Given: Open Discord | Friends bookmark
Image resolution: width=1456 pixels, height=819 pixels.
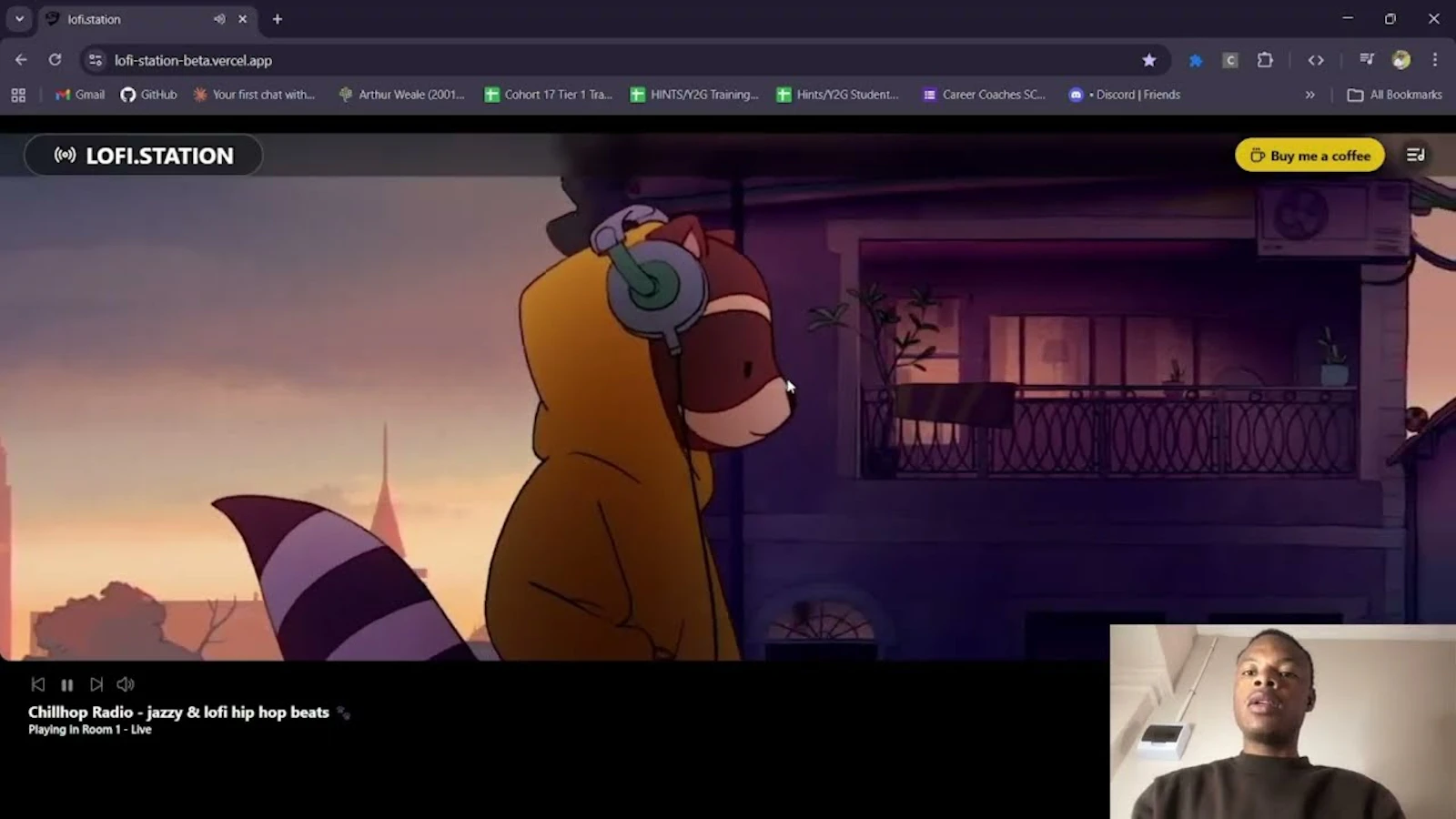Looking at the screenshot, I should (x=1125, y=95).
